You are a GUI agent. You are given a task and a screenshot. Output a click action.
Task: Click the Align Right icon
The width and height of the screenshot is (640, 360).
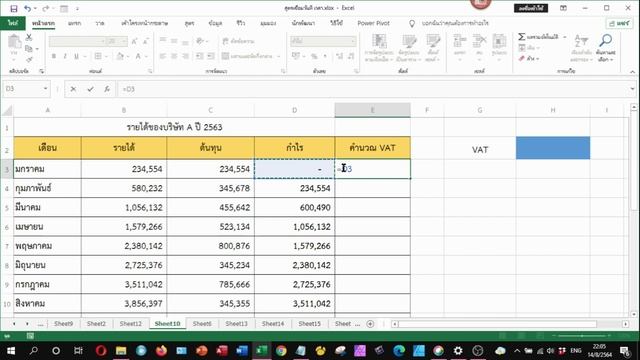click(x=185, y=56)
